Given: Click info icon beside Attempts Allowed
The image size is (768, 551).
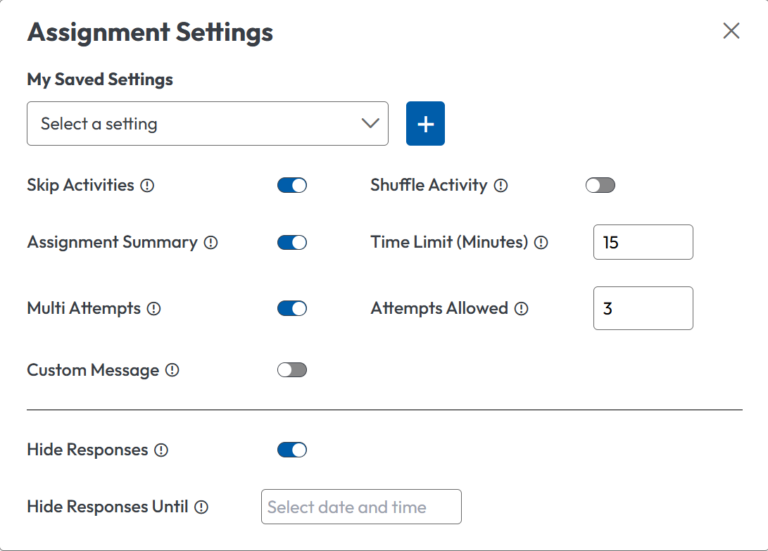Looking at the screenshot, I should click(521, 309).
